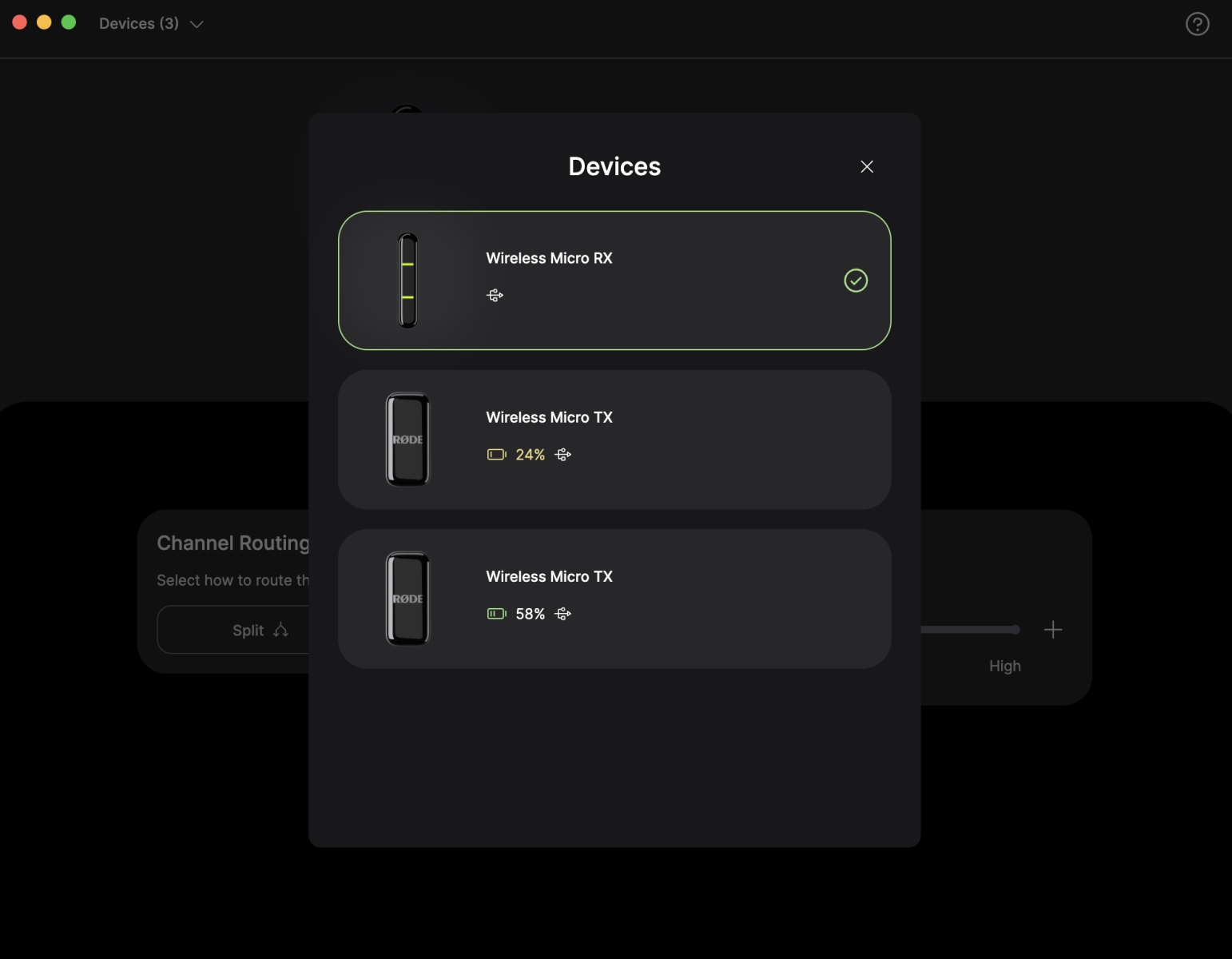Open the help question mark icon
The width and height of the screenshot is (1232, 959).
[x=1197, y=24]
